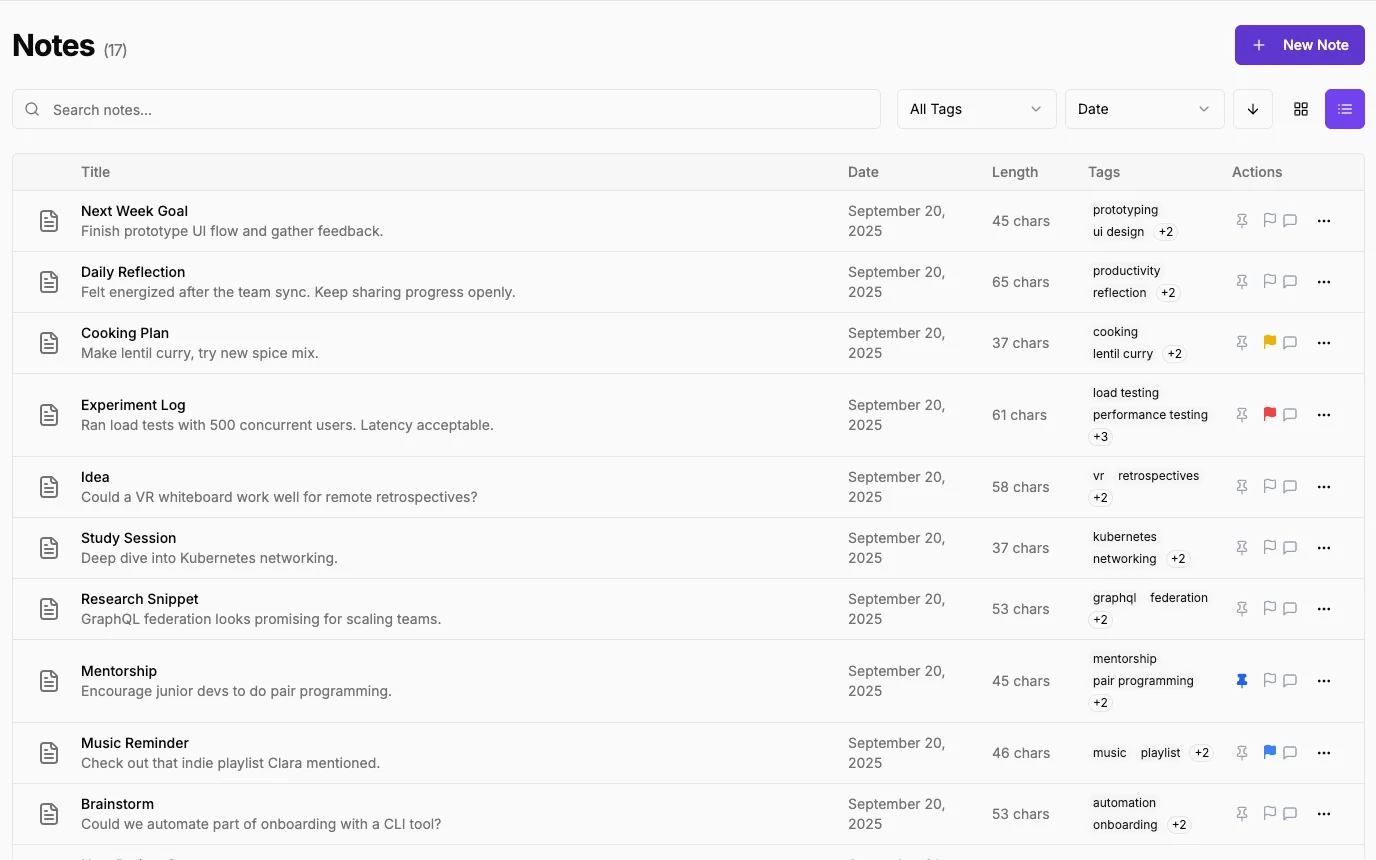Open the Next Week Goal note title
Viewport: 1376px width, 860px height.
pyautogui.click(x=134, y=211)
